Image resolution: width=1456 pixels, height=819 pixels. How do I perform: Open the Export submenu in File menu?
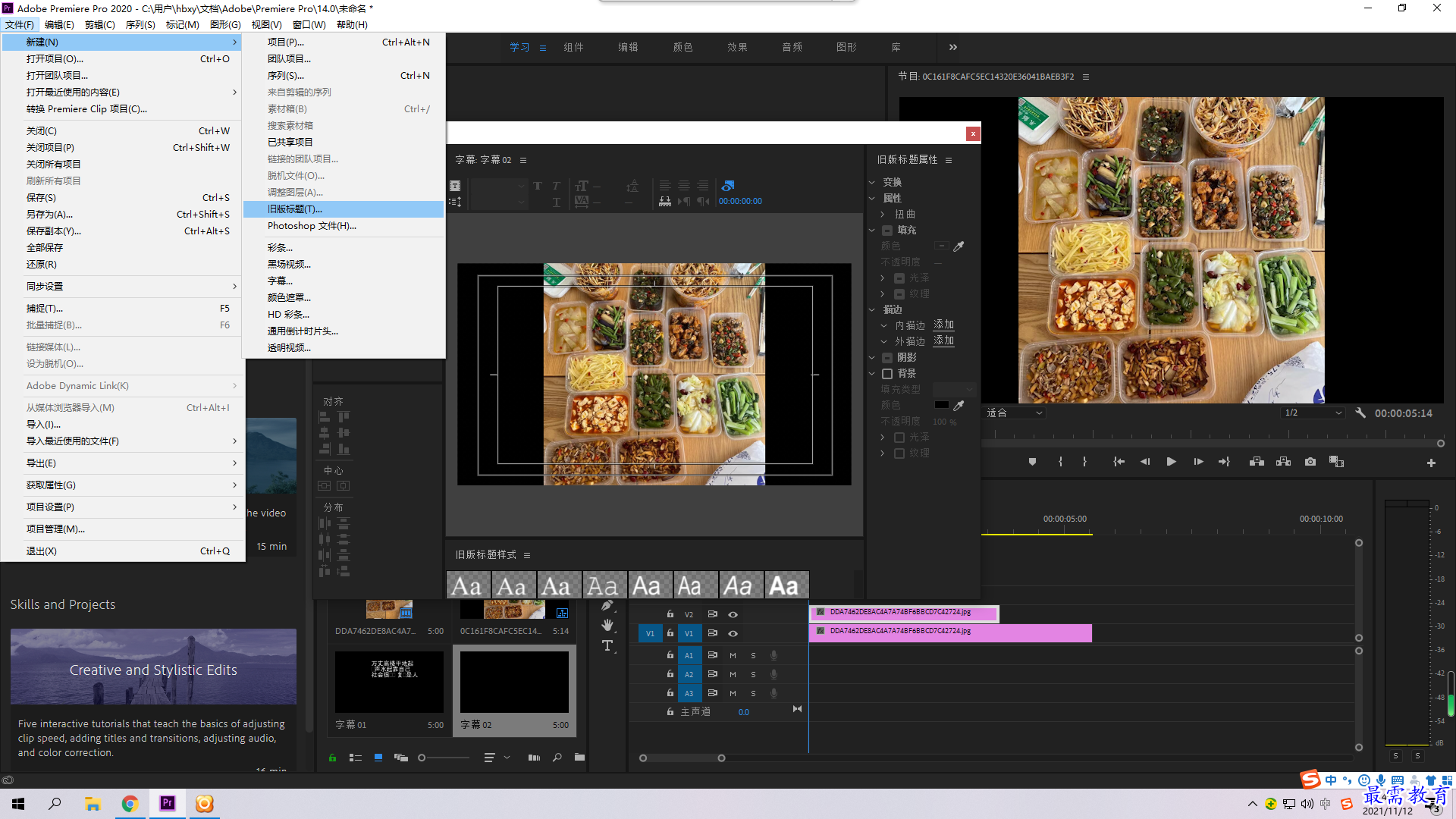[123, 463]
